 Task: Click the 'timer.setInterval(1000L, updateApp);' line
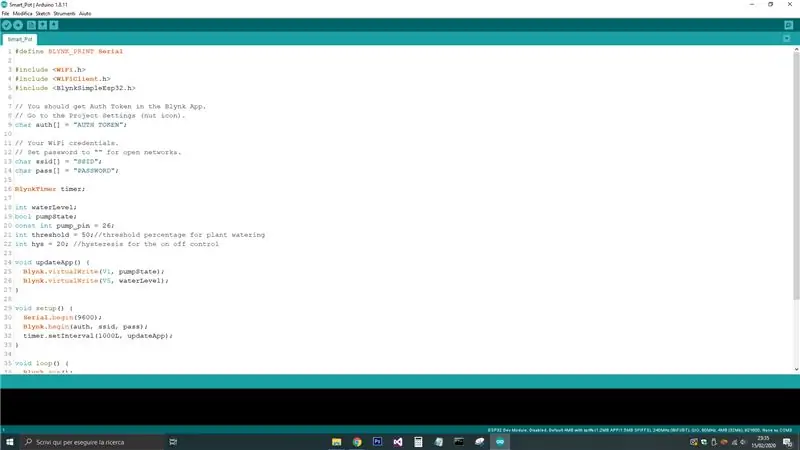(98, 336)
